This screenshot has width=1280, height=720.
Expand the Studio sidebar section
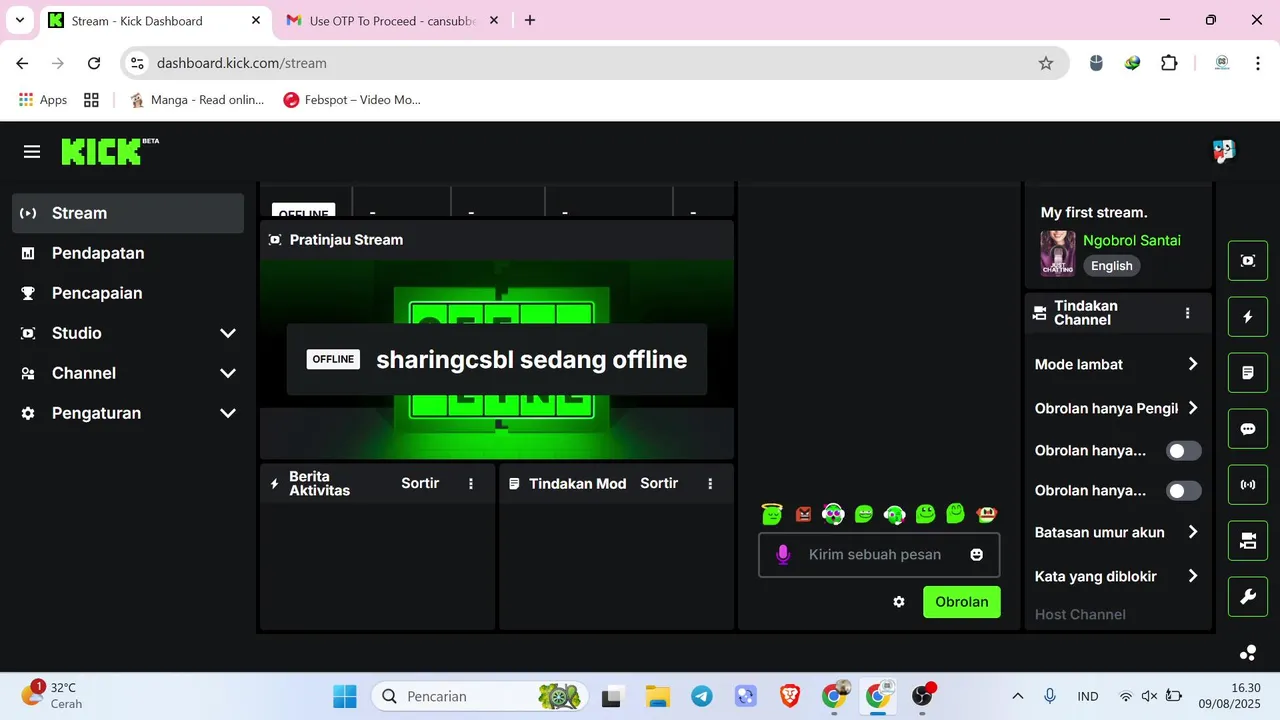coord(128,333)
